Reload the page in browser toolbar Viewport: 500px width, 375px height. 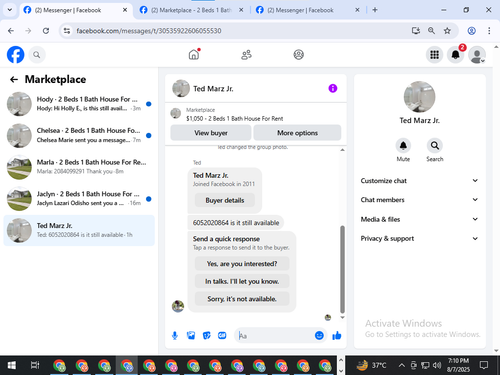(x=46, y=31)
